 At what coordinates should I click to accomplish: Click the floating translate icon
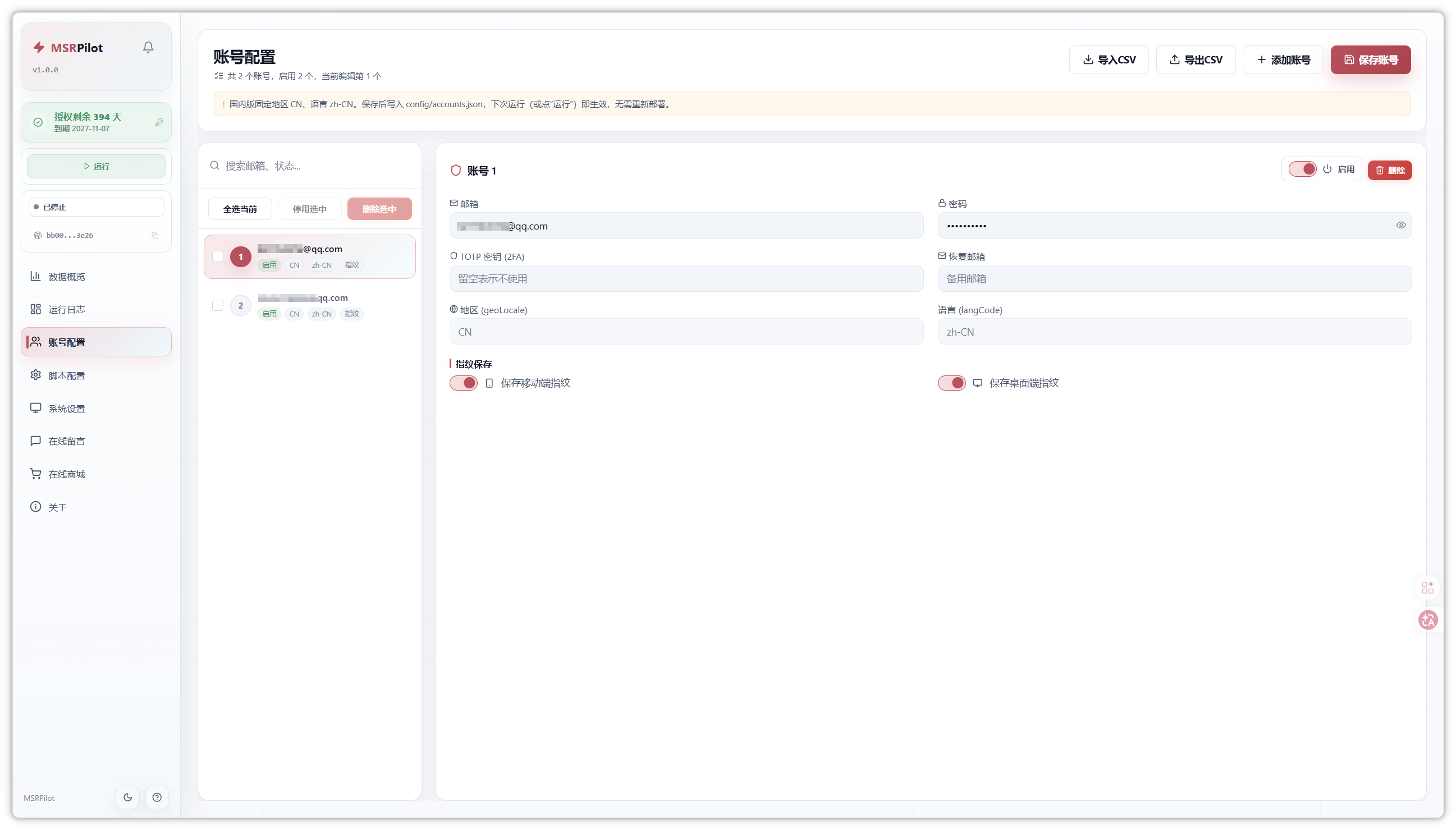1427,620
